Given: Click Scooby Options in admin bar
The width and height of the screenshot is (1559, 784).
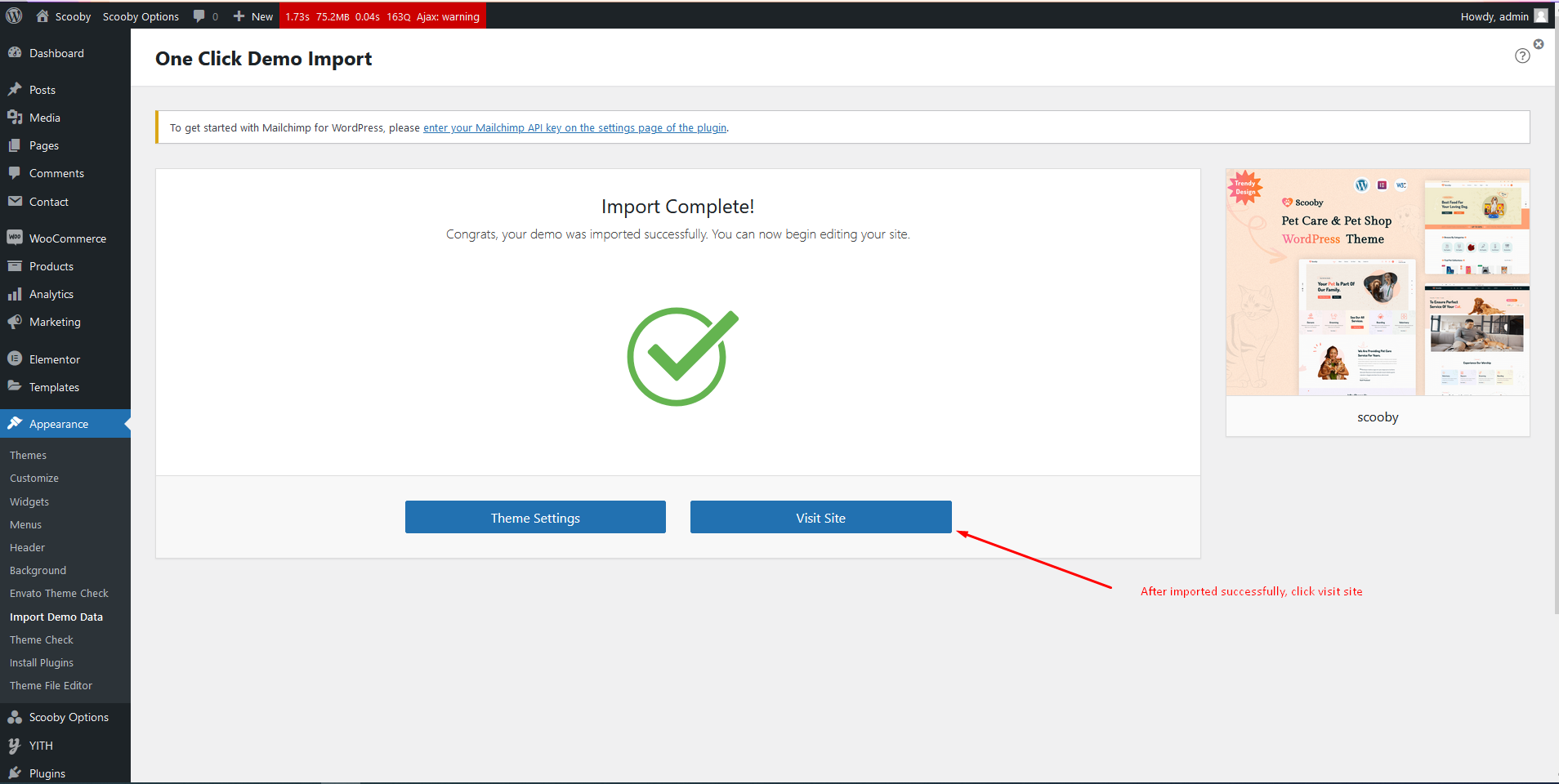Looking at the screenshot, I should pyautogui.click(x=141, y=16).
